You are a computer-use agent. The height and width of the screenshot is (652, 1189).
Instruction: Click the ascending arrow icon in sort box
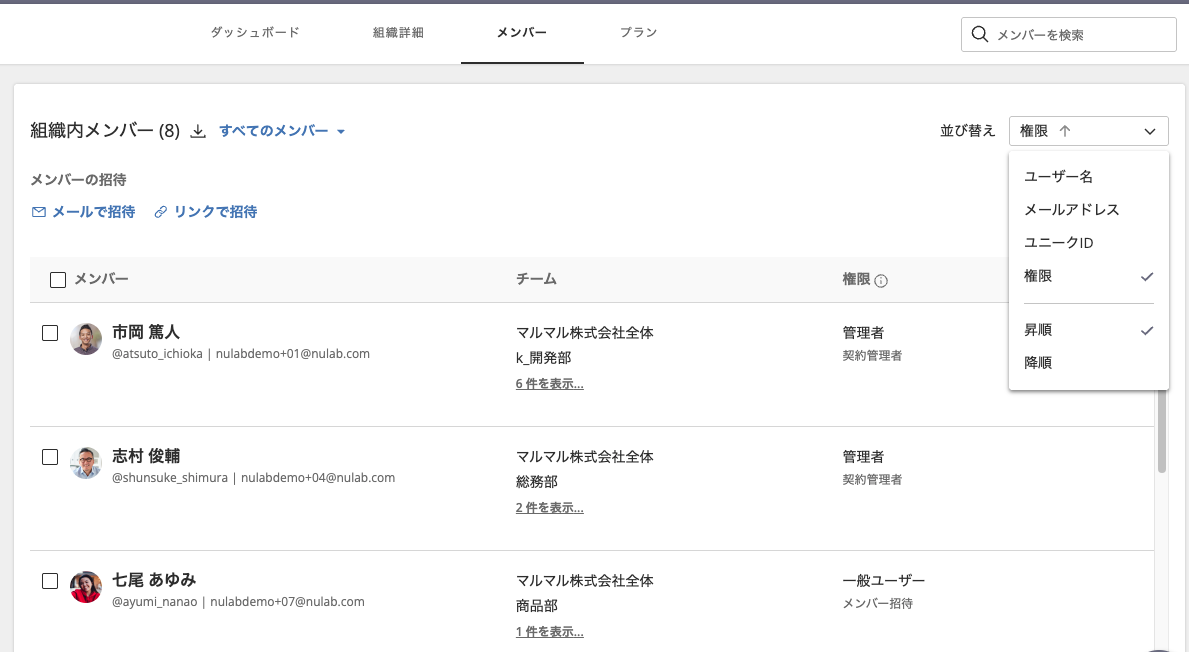(x=1065, y=131)
